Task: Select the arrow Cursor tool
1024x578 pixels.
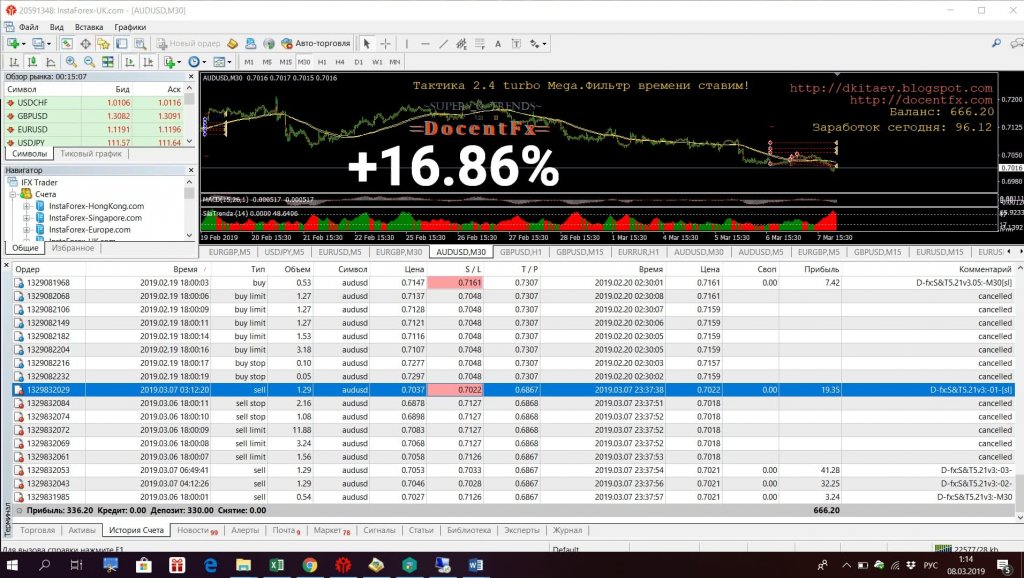Action: [x=366, y=44]
